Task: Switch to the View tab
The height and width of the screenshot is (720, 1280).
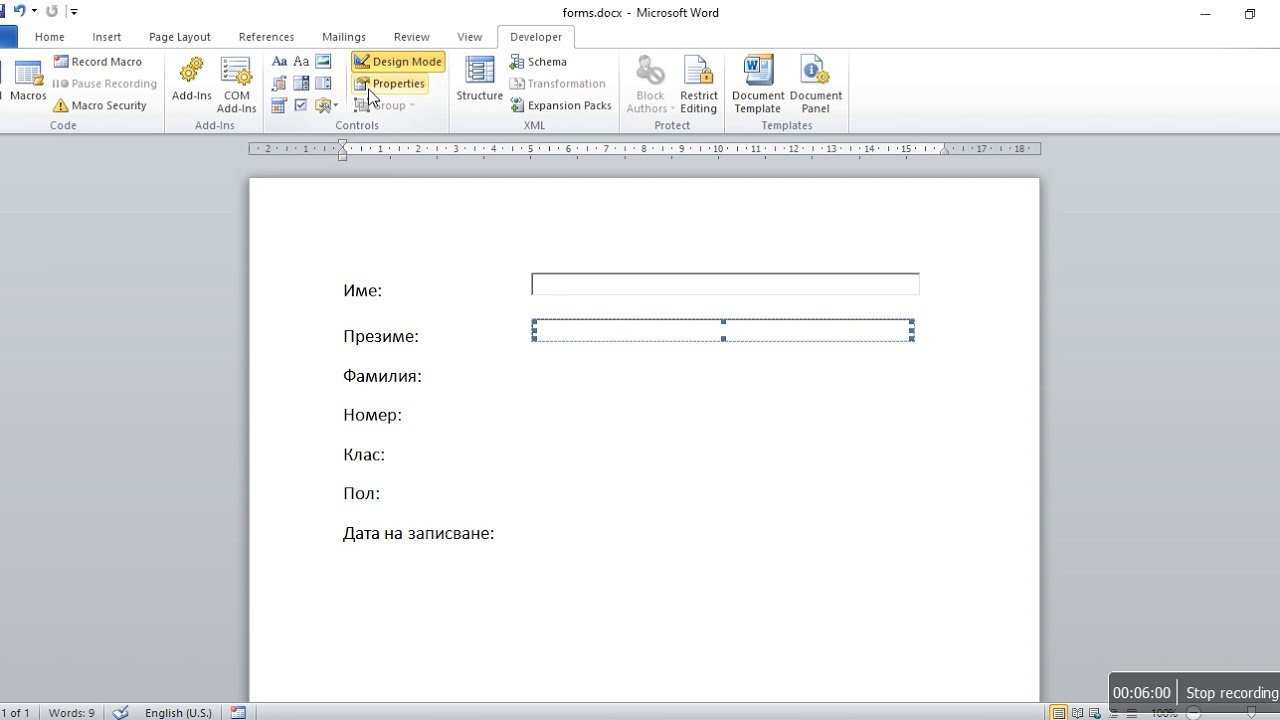Action: [x=470, y=37]
